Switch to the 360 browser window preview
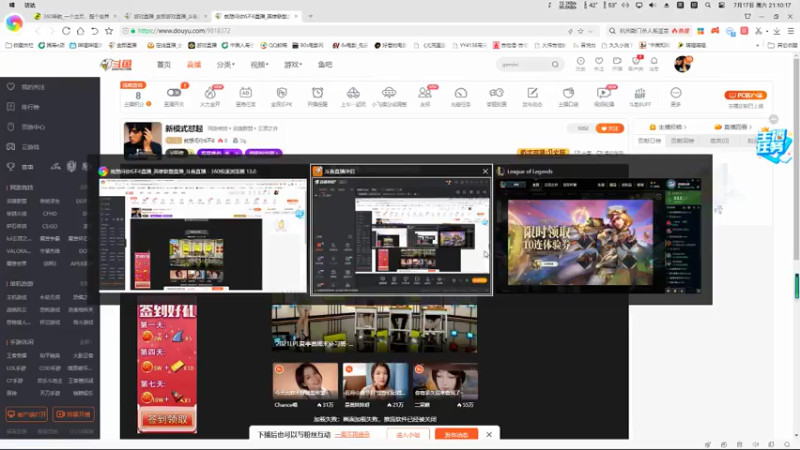Screen dimensions: 800x450 tap(203, 235)
